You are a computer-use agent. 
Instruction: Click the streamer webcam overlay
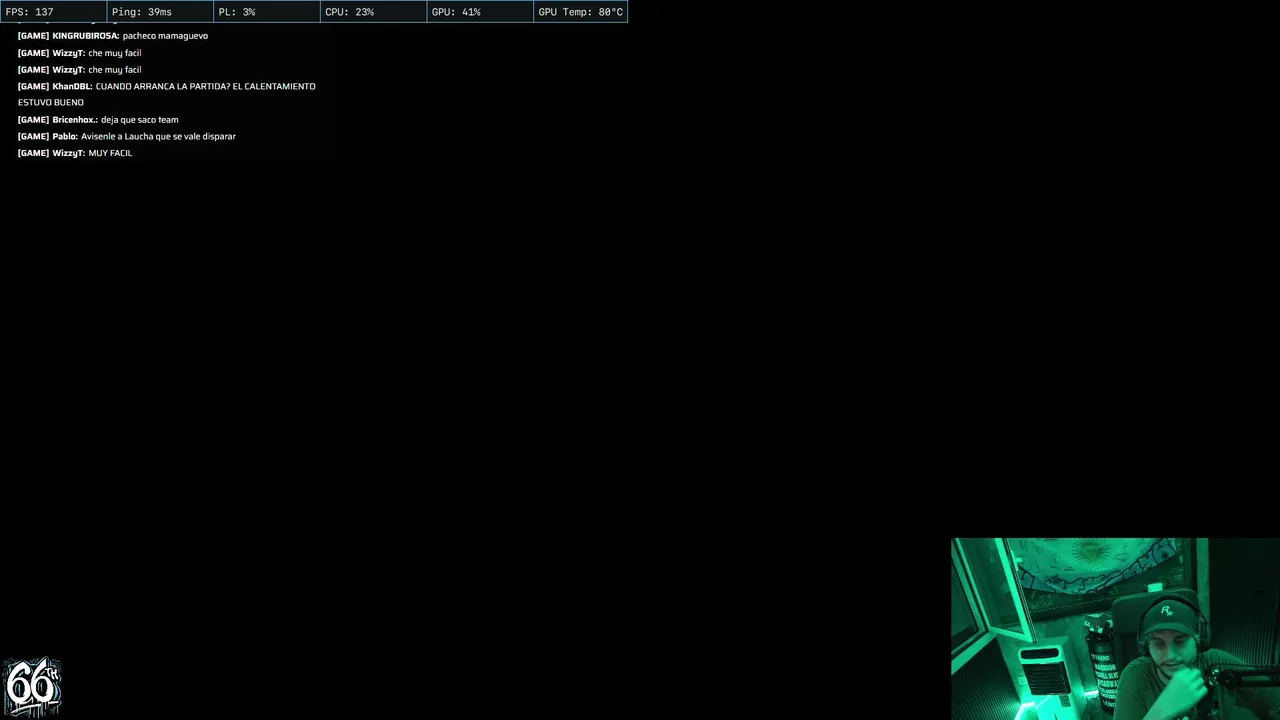pos(1115,629)
